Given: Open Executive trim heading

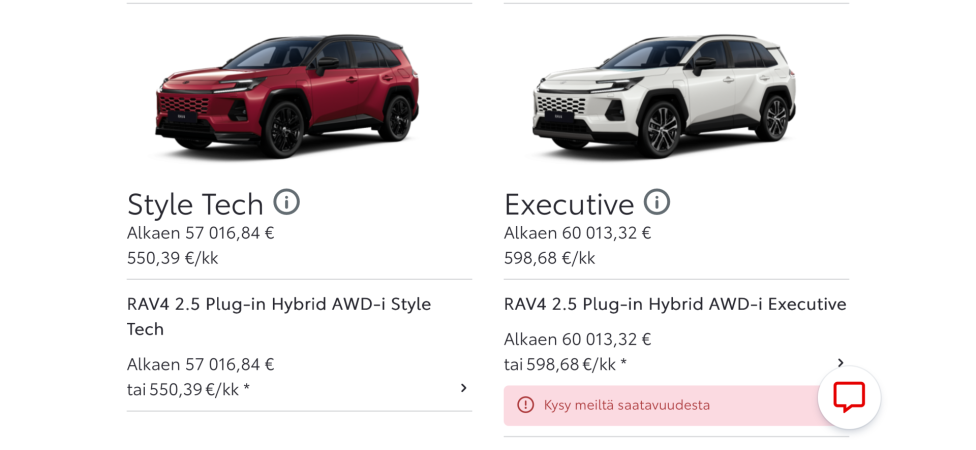Looking at the screenshot, I should (x=569, y=204).
